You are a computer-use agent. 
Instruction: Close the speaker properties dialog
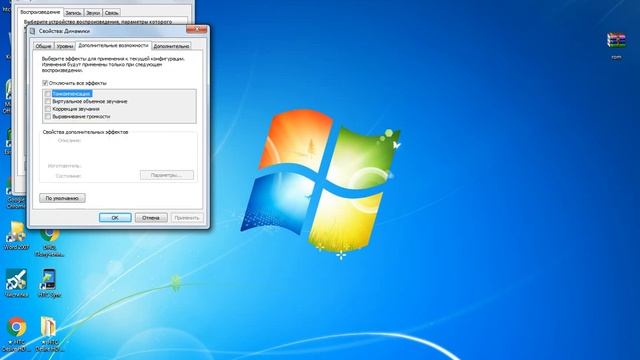coord(197,29)
